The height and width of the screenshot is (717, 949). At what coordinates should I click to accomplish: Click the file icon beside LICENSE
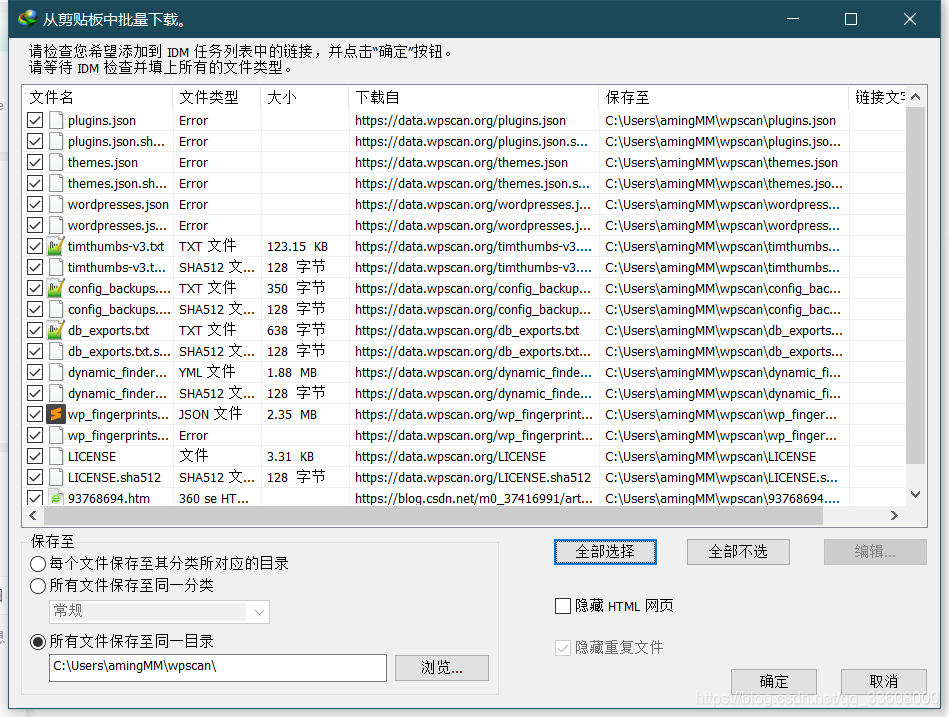point(56,456)
